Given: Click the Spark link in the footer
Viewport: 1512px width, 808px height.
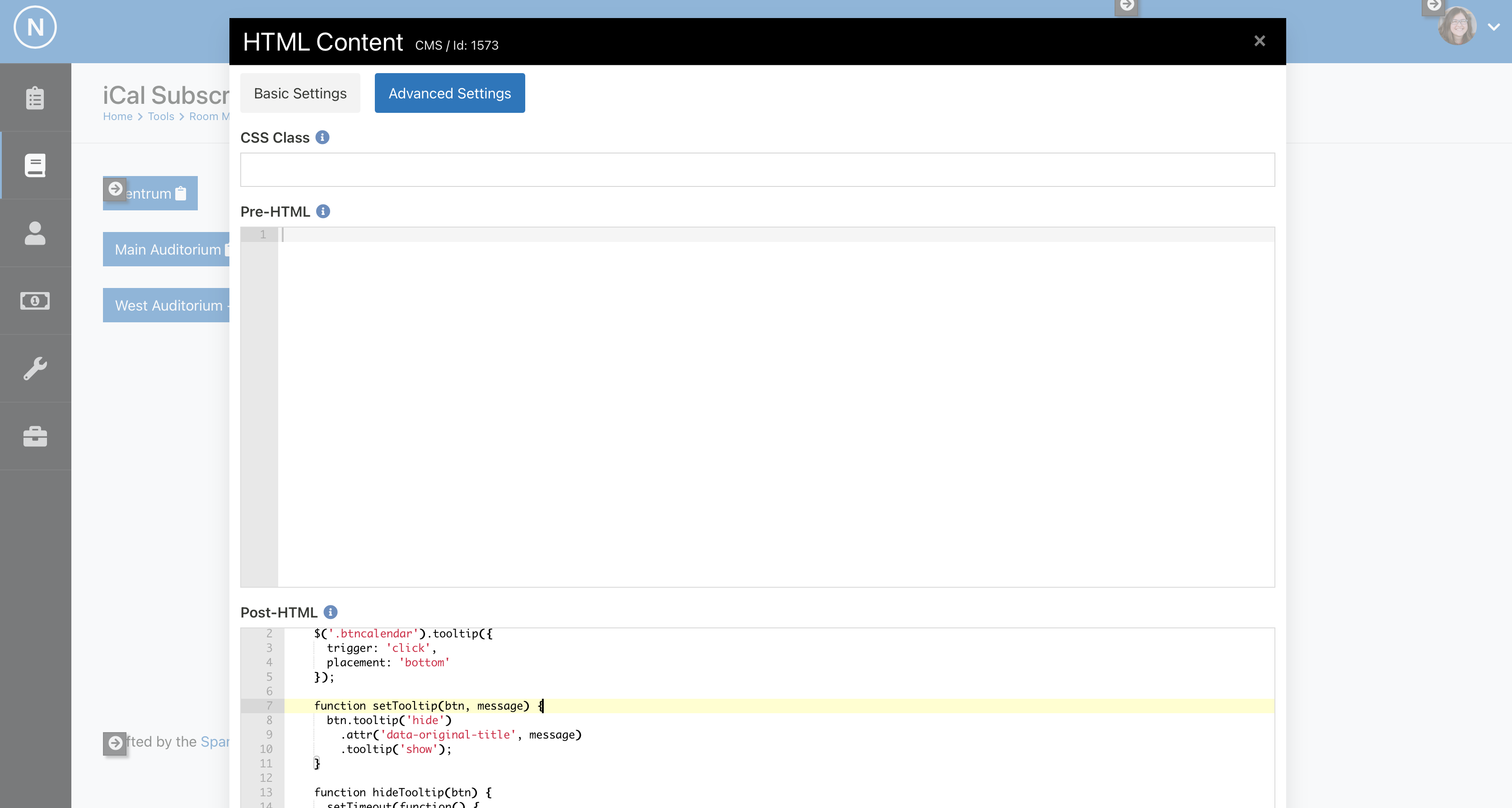Looking at the screenshot, I should (215, 742).
